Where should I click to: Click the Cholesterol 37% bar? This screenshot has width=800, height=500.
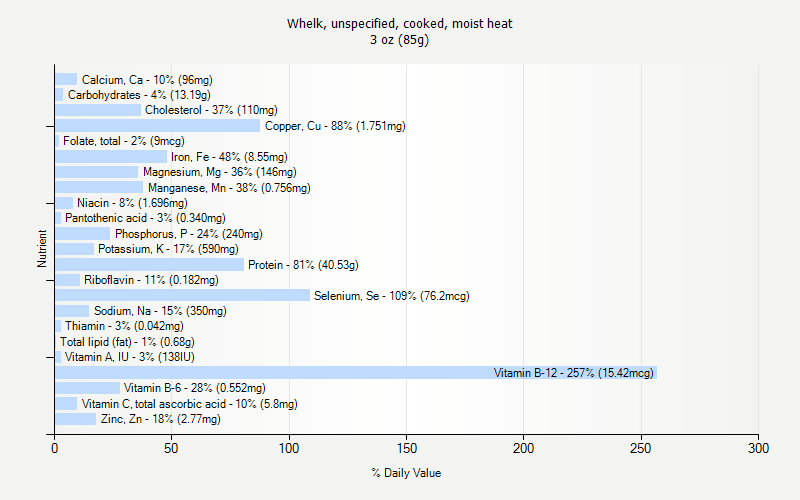[x=98, y=110]
